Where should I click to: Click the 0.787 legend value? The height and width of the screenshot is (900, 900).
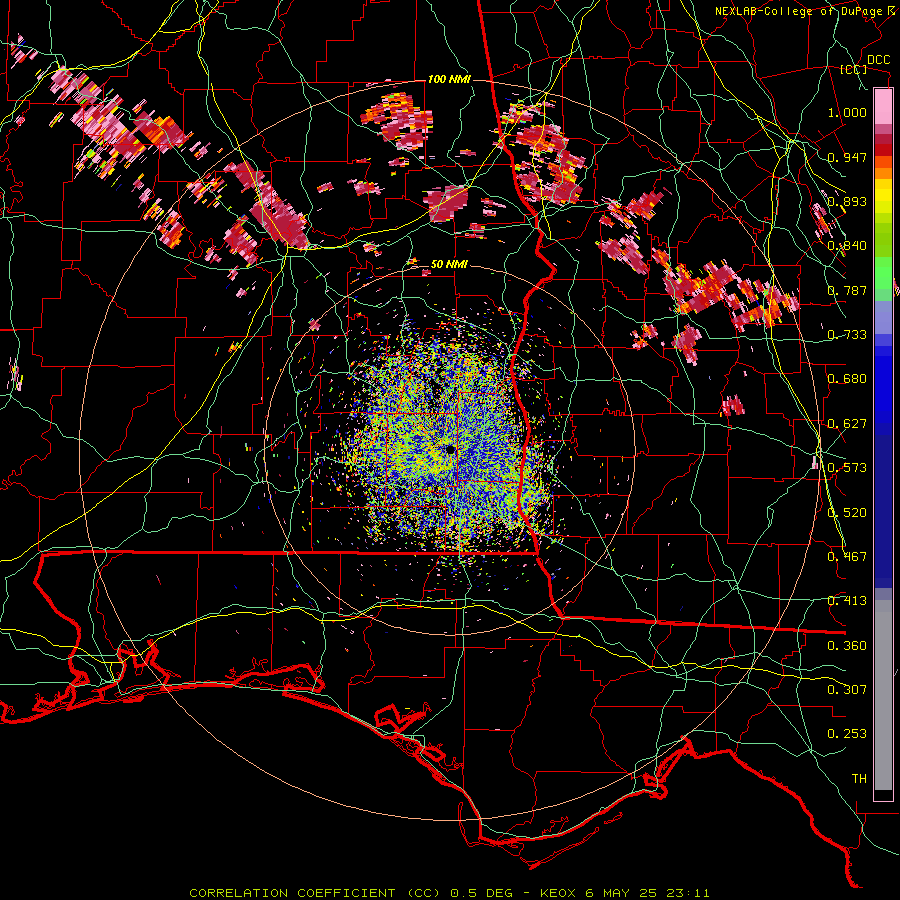click(847, 290)
